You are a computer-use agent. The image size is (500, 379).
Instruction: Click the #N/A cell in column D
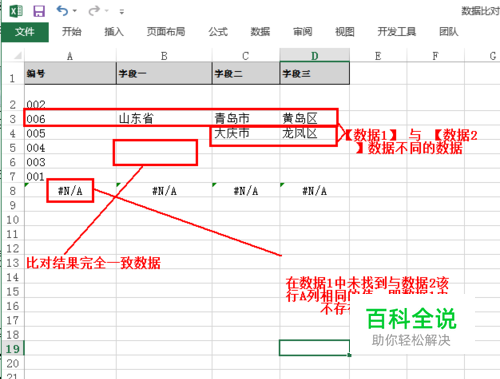point(314,191)
